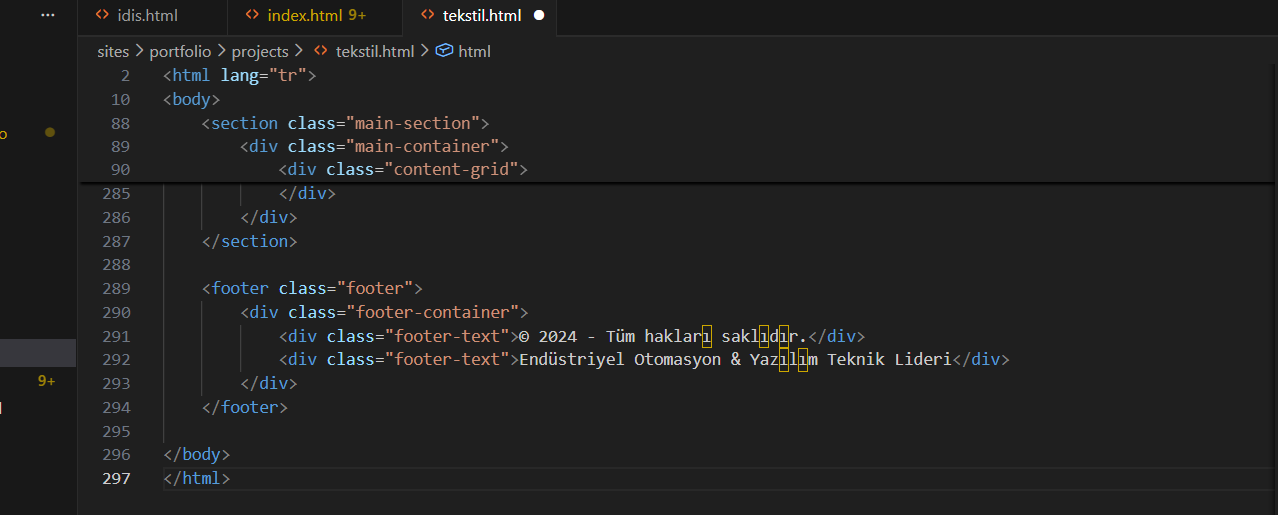This screenshot has width=1278, height=515.
Task: Select the html symbol breadcrumb item
Action: point(474,51)
